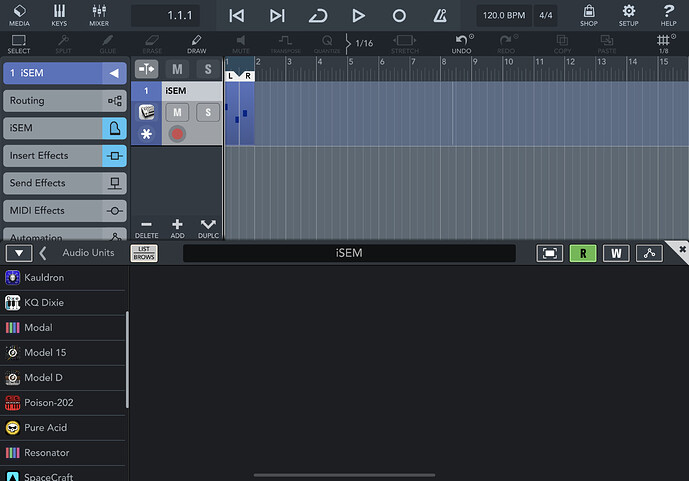Change the 4/4 time signature
689x481 pixels.
[x=546, y=15]
